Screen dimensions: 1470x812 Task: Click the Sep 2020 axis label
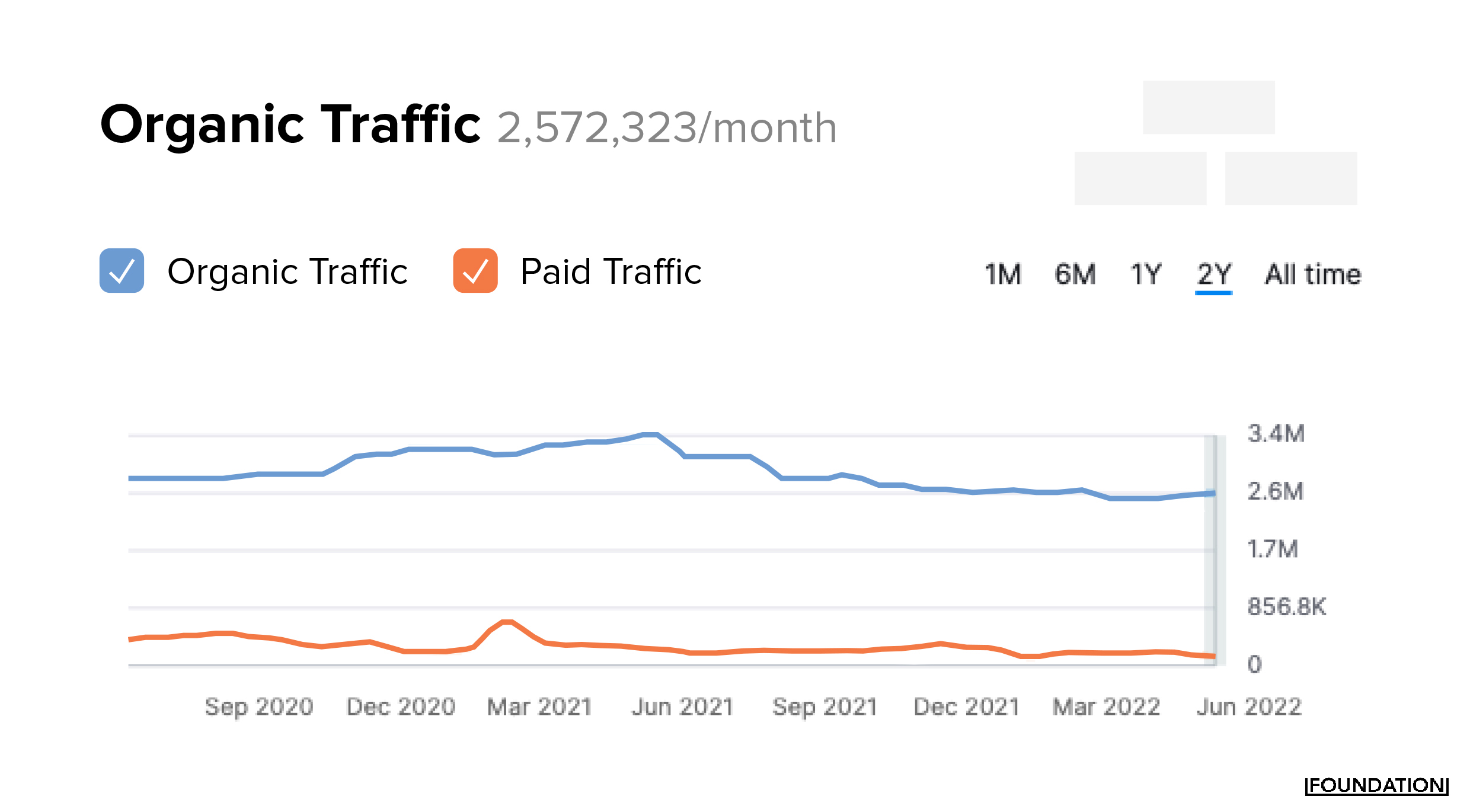259,706
